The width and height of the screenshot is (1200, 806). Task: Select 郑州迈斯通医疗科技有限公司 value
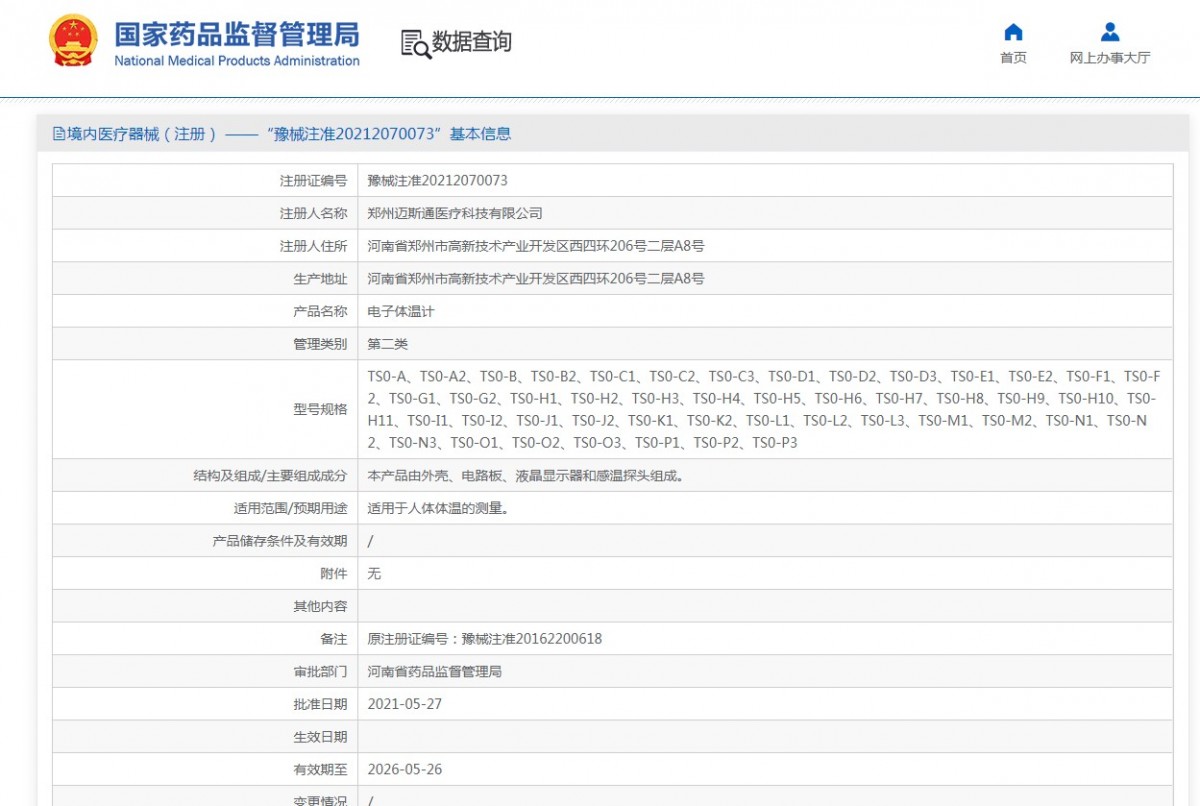[455, 213]
